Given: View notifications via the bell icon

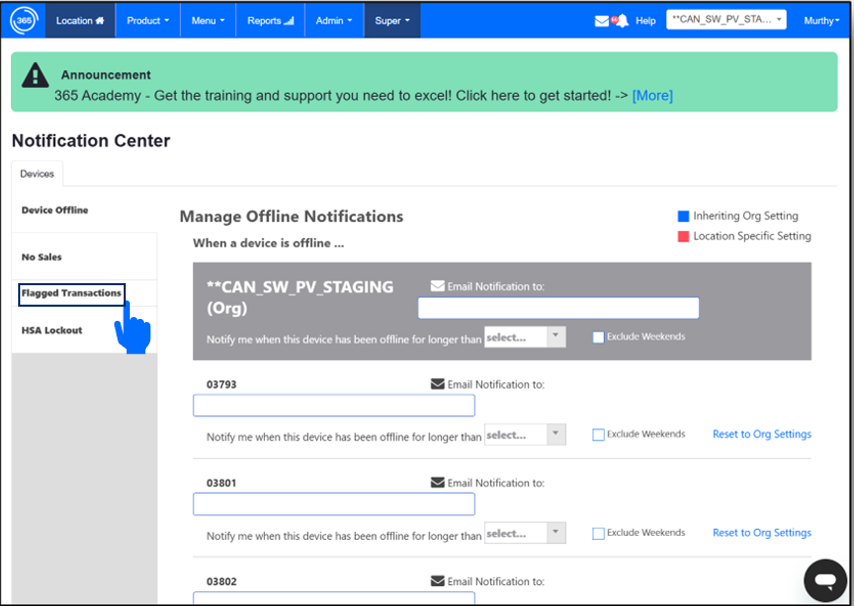Looking at the screenshot, I should pos(623,19).
